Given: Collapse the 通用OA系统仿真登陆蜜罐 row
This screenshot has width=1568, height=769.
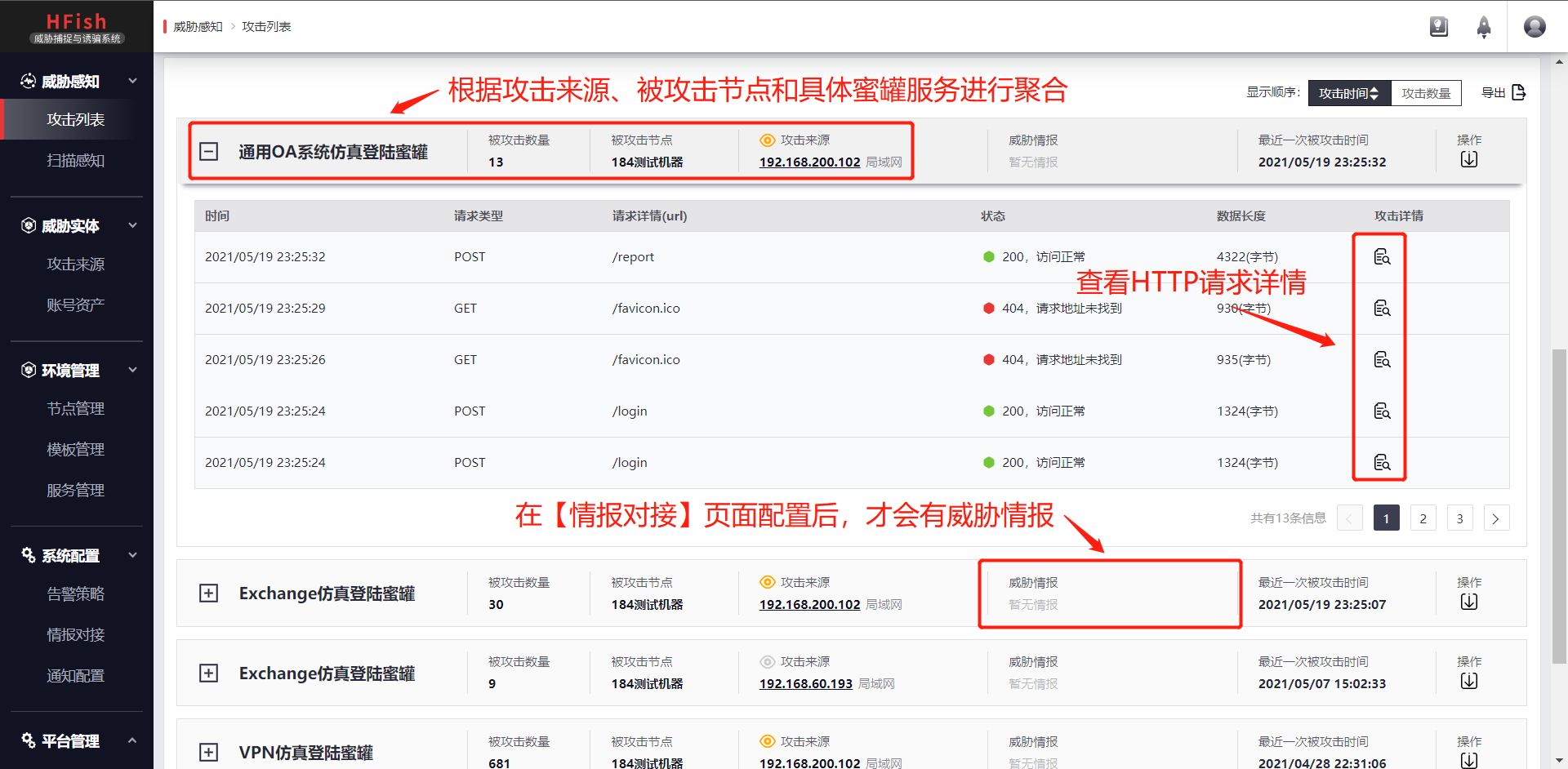Looking at the screenshot, I should click(x=209, y=152).
